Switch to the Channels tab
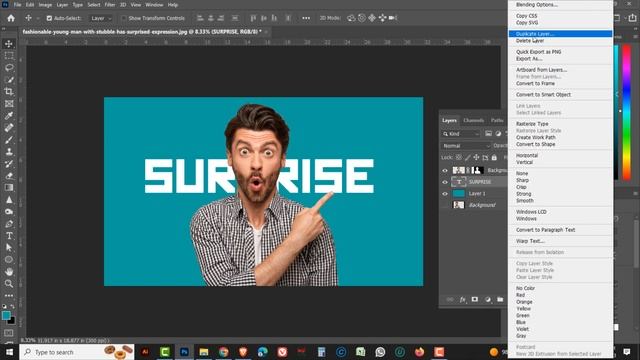Viewport: 640px width, 360px height. click(x=473, y=120)
